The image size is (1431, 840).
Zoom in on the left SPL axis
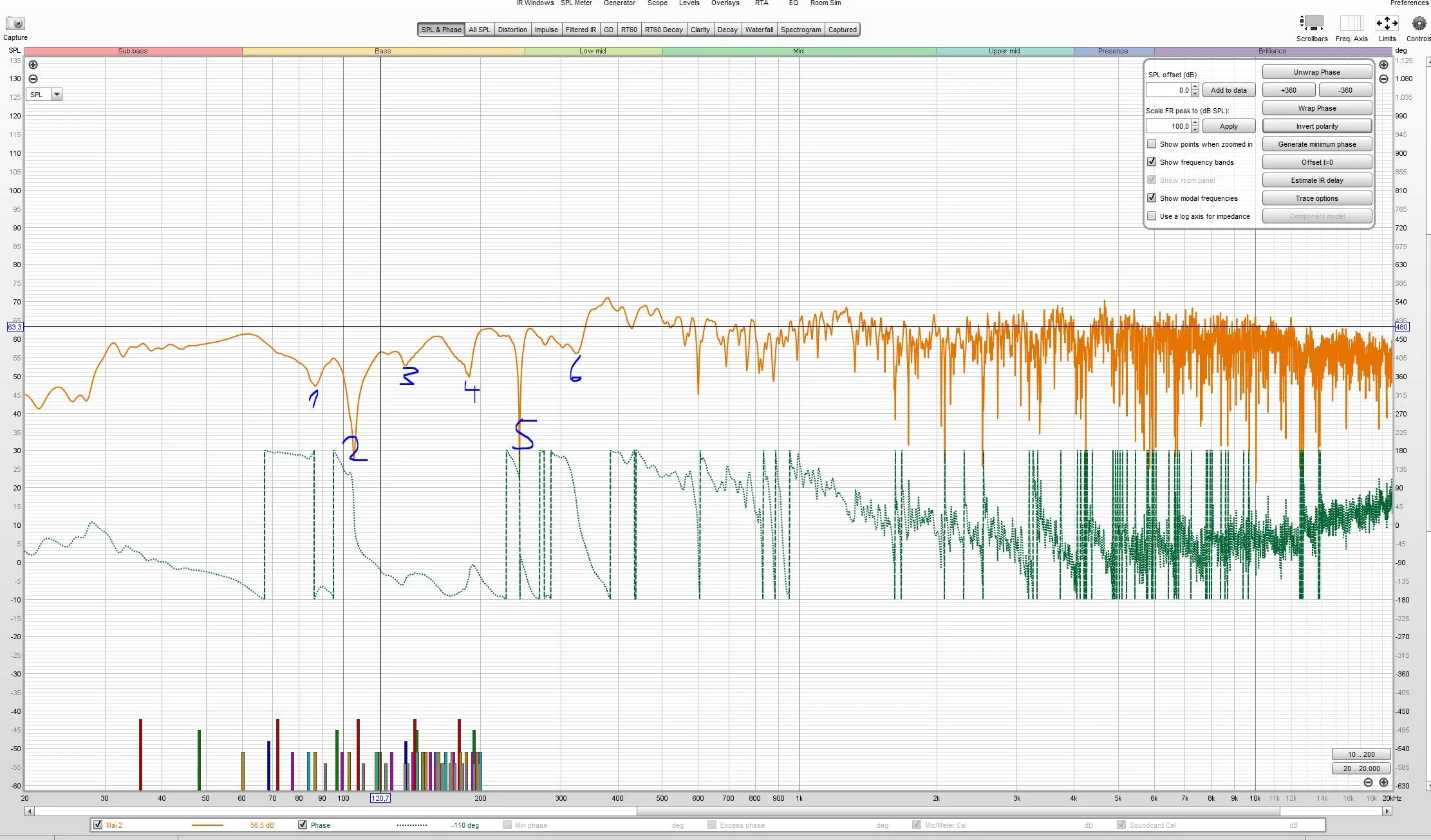(x=33, y=65)
